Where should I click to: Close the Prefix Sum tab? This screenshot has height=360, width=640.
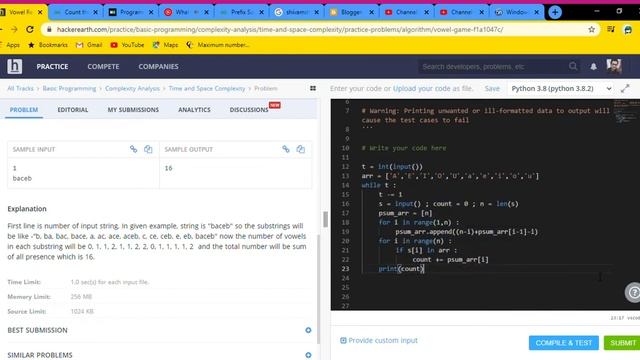pyautogui.click(x=262, y=12)
